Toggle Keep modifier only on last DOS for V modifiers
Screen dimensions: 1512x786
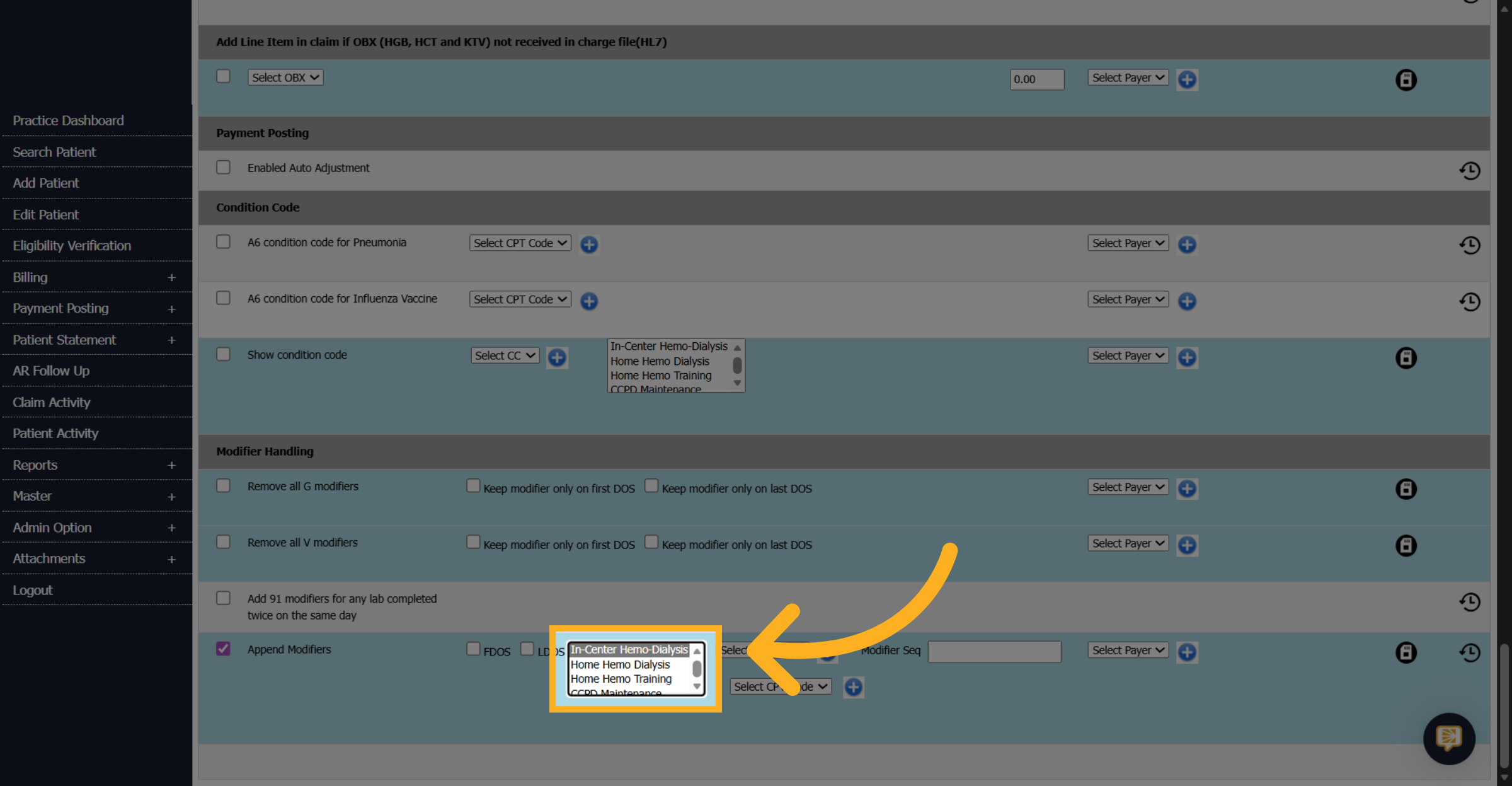[x=651, y=541]
